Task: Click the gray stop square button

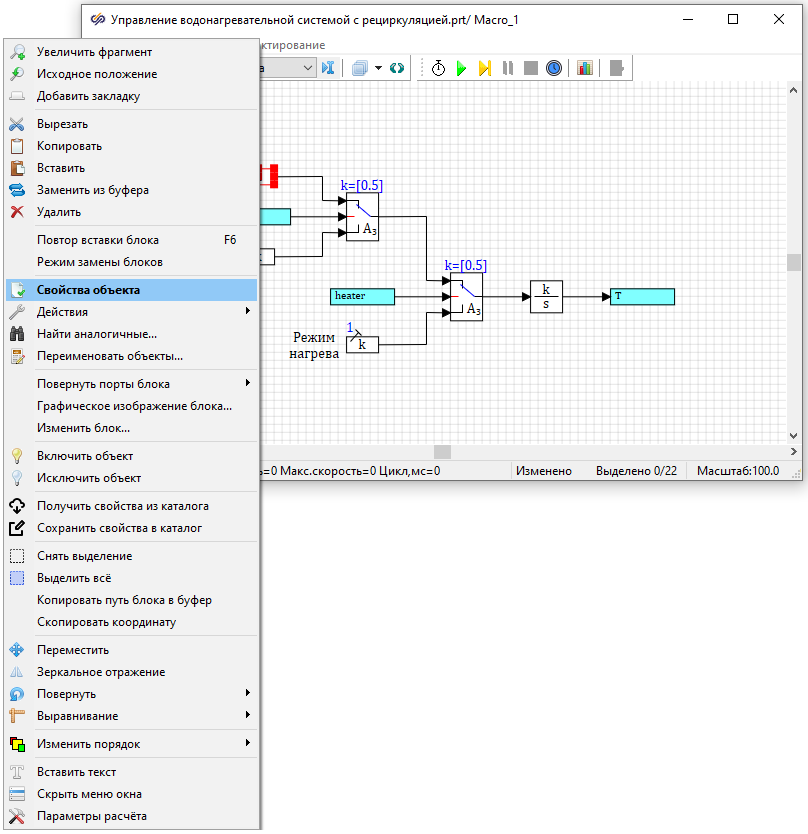Action: 530,68
